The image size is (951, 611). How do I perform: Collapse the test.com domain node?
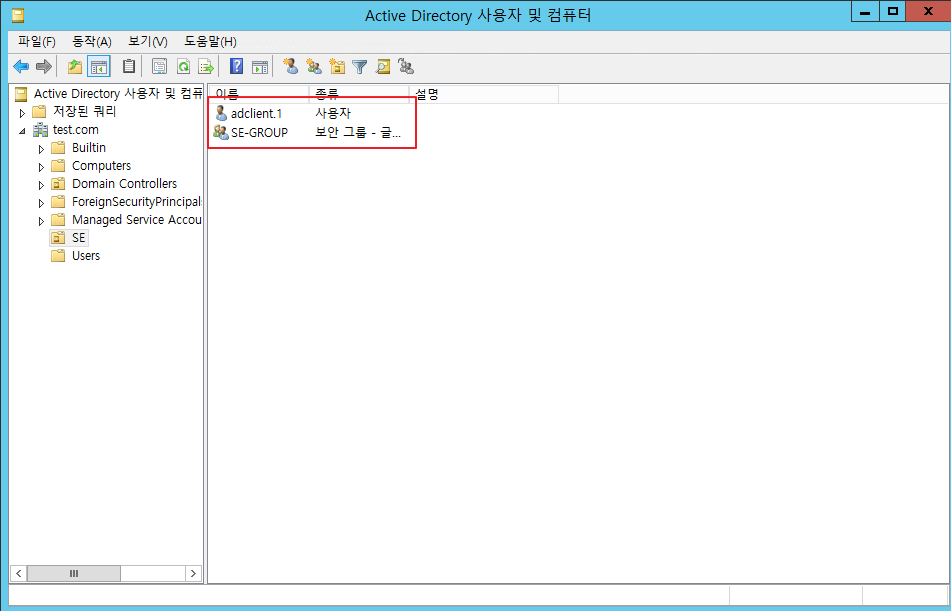pyautogui.click(x=22, y=130)
